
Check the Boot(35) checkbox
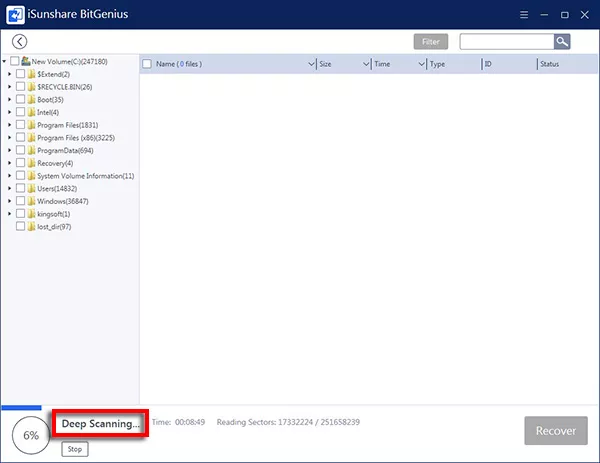pos(21,99)
